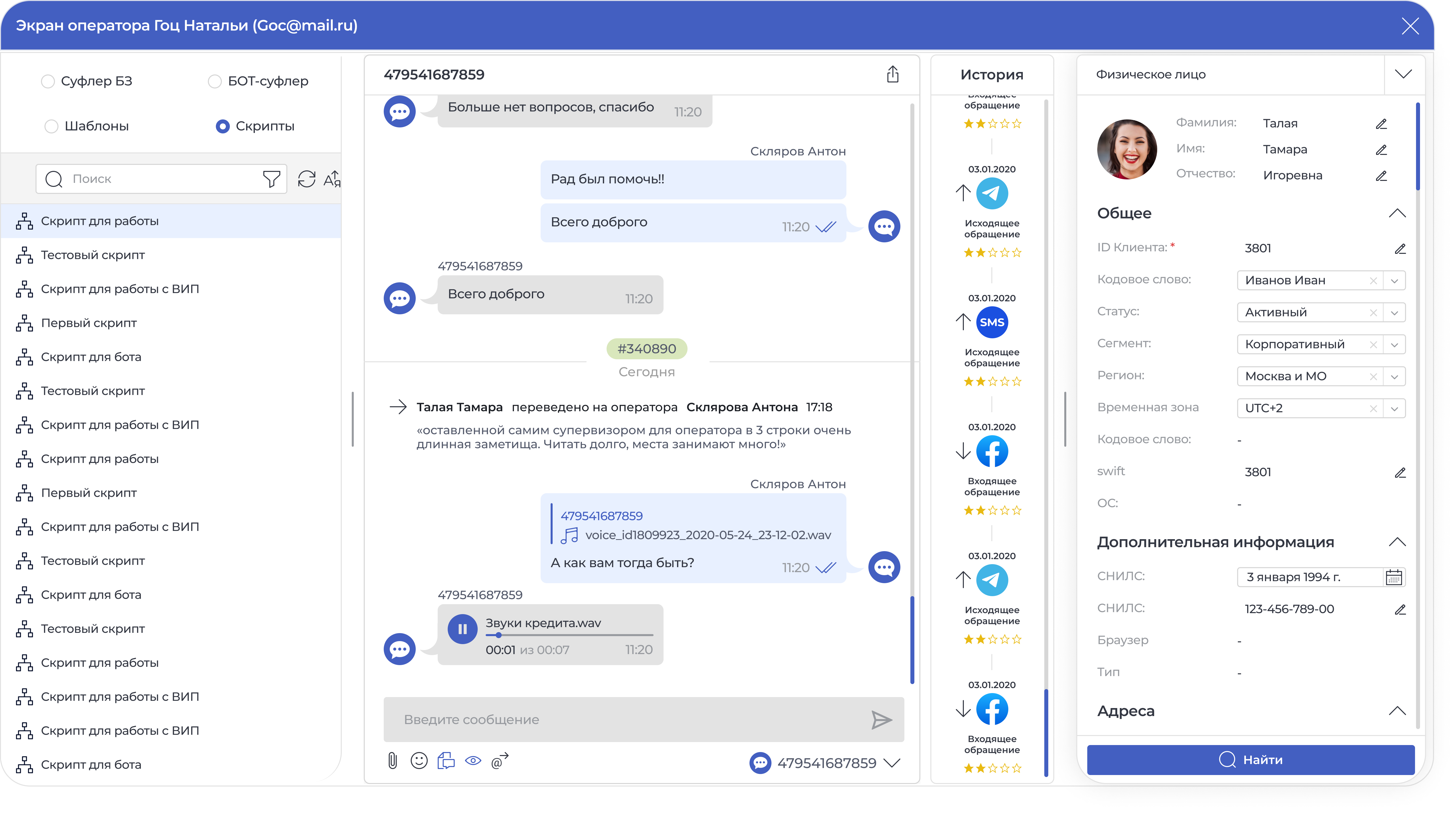
Task: Edit the Отчество field pencil icon
Action: (x=1381, y=176)
